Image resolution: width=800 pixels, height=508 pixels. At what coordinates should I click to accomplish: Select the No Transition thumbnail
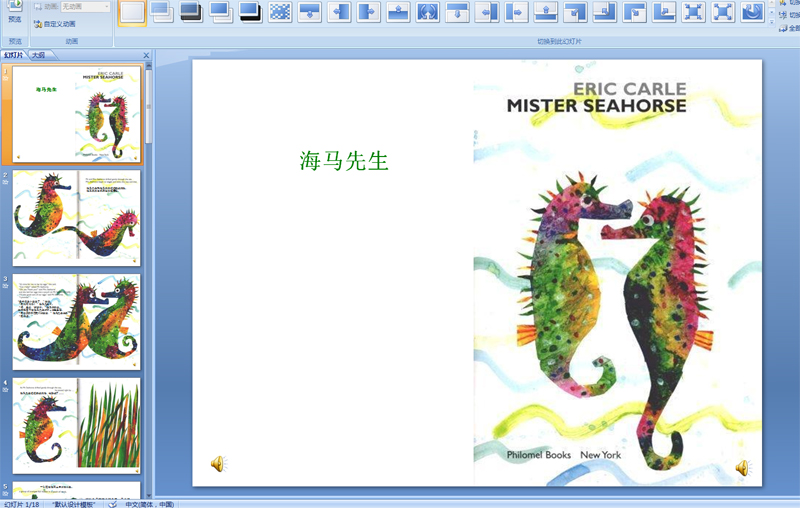click(x=132, y=12)
